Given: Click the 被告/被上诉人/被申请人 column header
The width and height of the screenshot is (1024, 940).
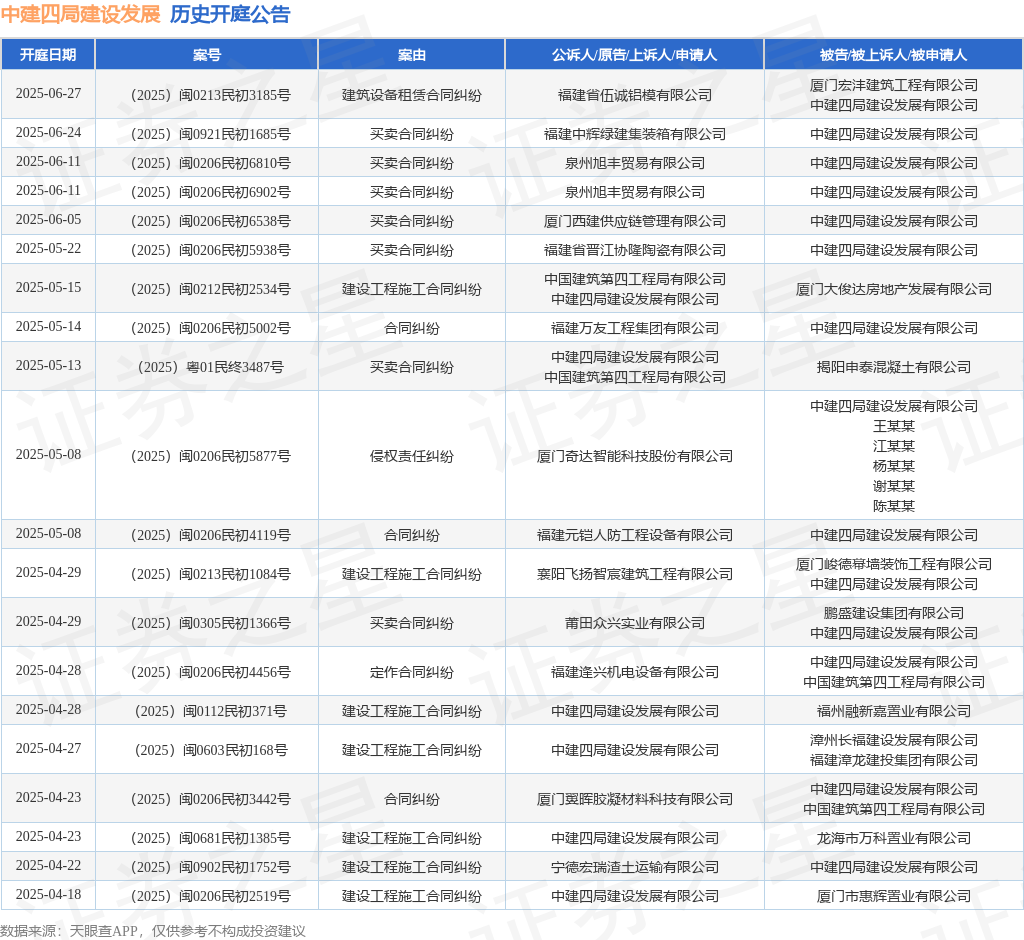Looking at the screenshot, I should [893, 55].
